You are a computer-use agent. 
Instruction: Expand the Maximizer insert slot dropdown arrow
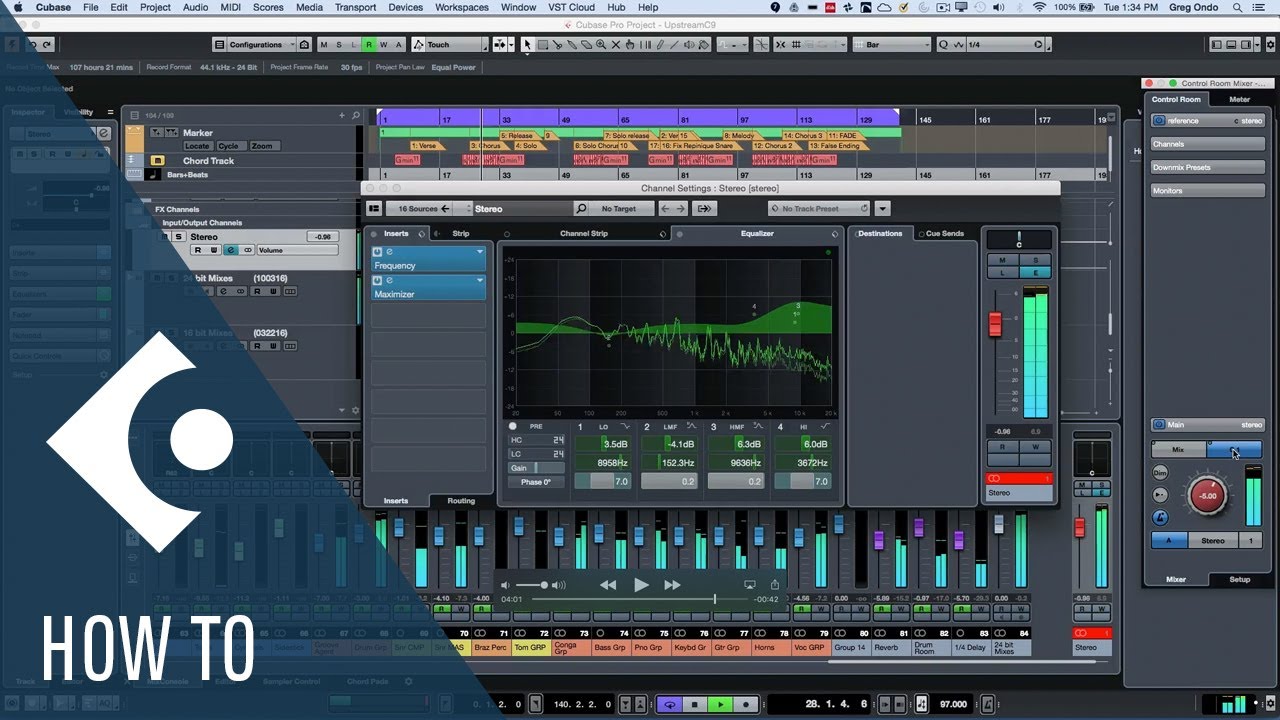[480, 280]
